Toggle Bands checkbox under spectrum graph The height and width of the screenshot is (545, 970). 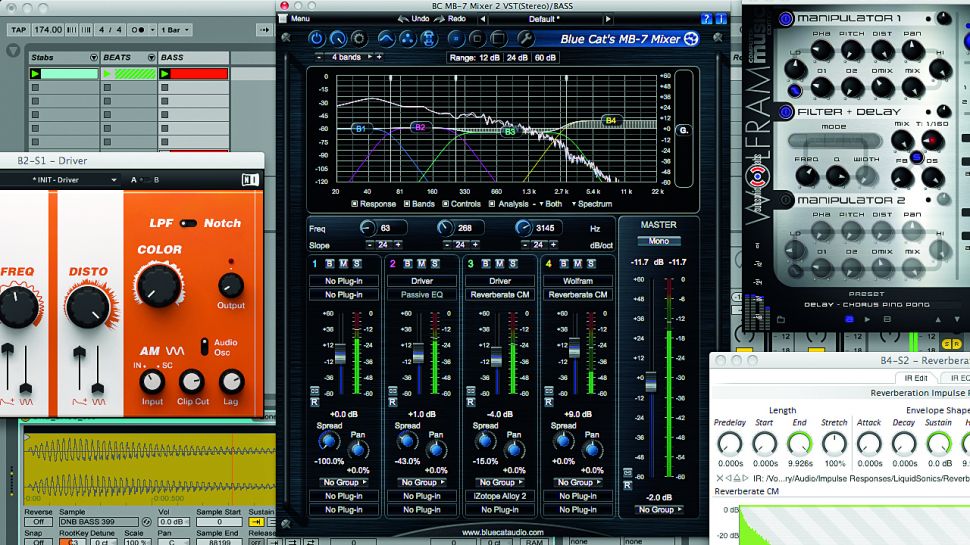(x=406, y=204)
